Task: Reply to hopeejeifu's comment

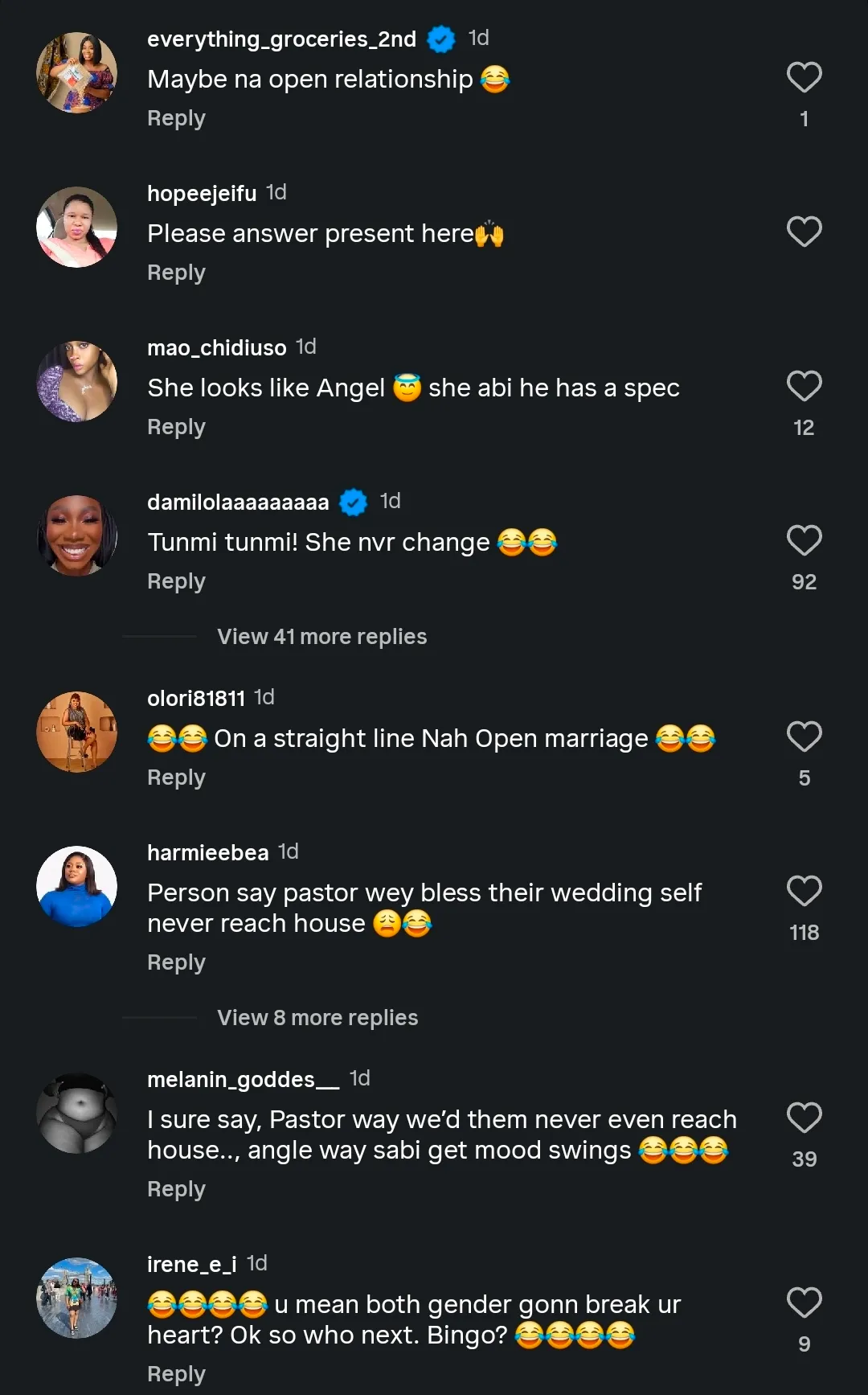Action: 176,273
